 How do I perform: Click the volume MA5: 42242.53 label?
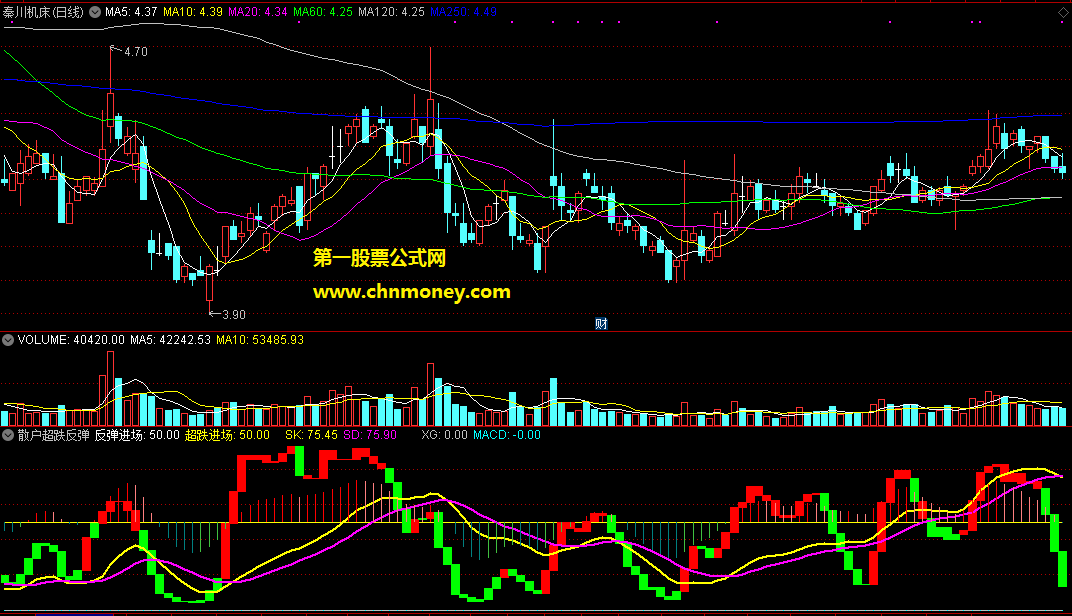point(170,340)
